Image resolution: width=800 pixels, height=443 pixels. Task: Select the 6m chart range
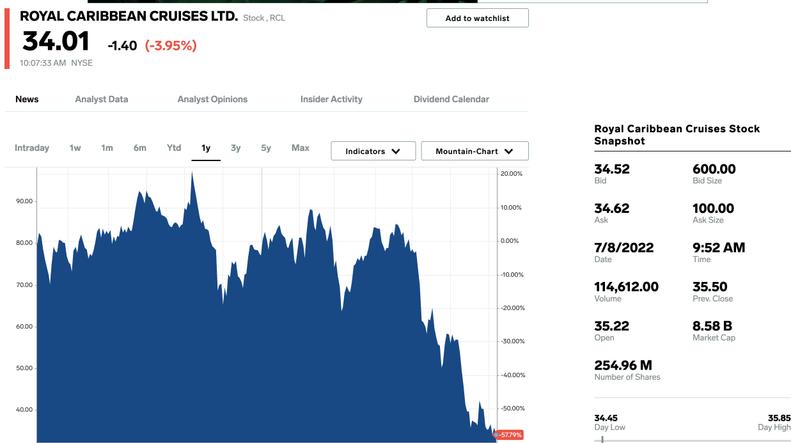tap(140, 148)
